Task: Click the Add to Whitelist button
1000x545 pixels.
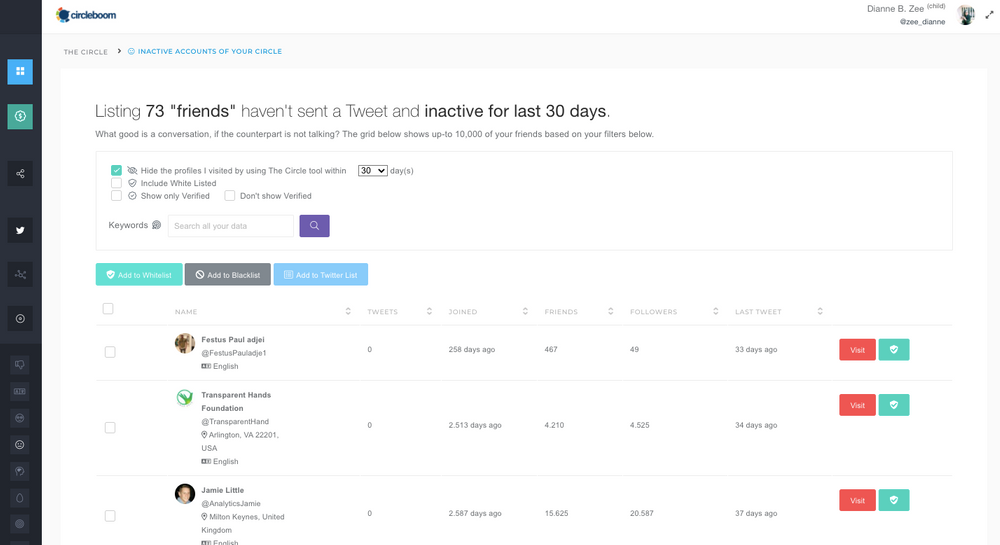Action: pos(139,275)
